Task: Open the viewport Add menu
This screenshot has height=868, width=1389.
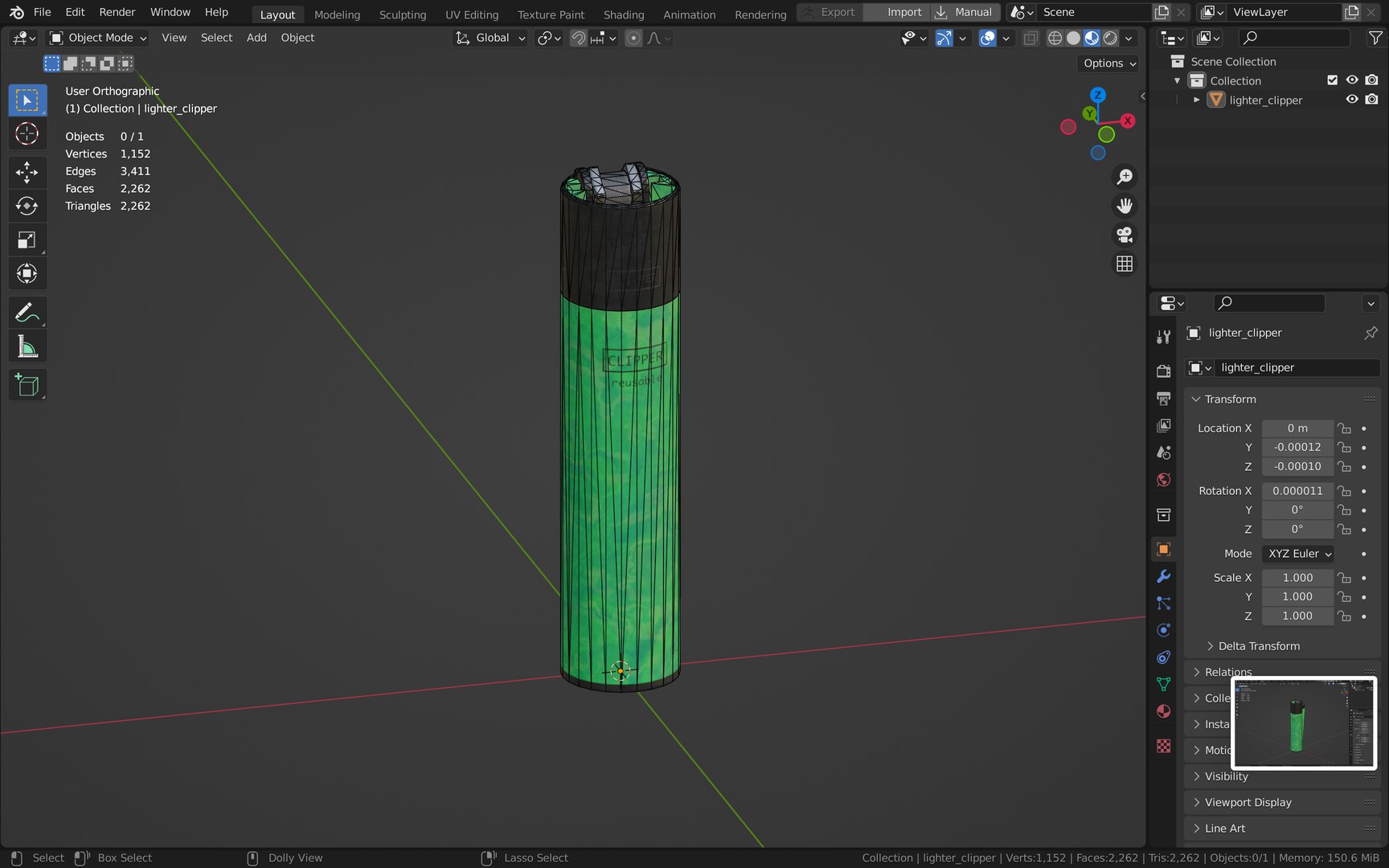Action: 256,38
